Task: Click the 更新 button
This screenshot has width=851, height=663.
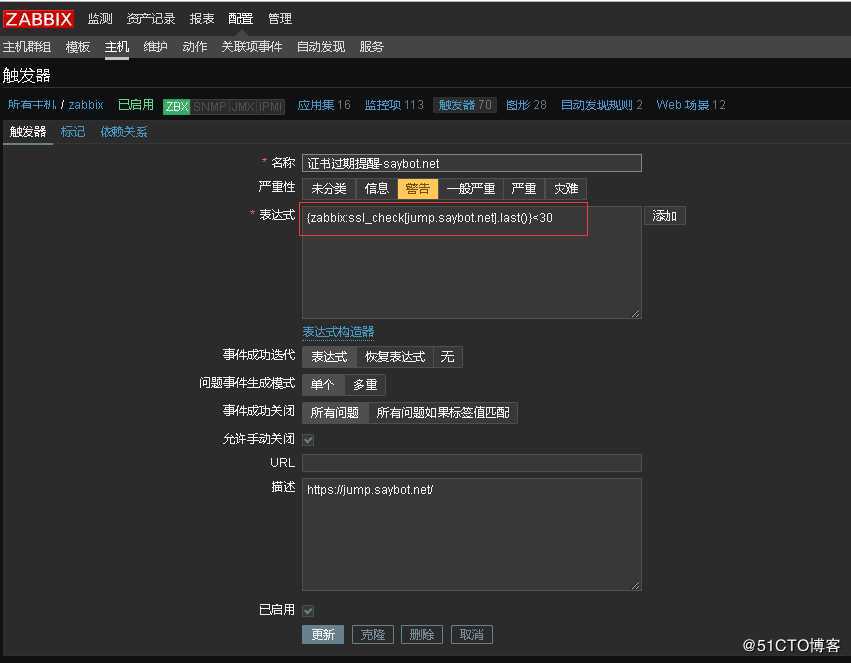Action: coord(323,634)
